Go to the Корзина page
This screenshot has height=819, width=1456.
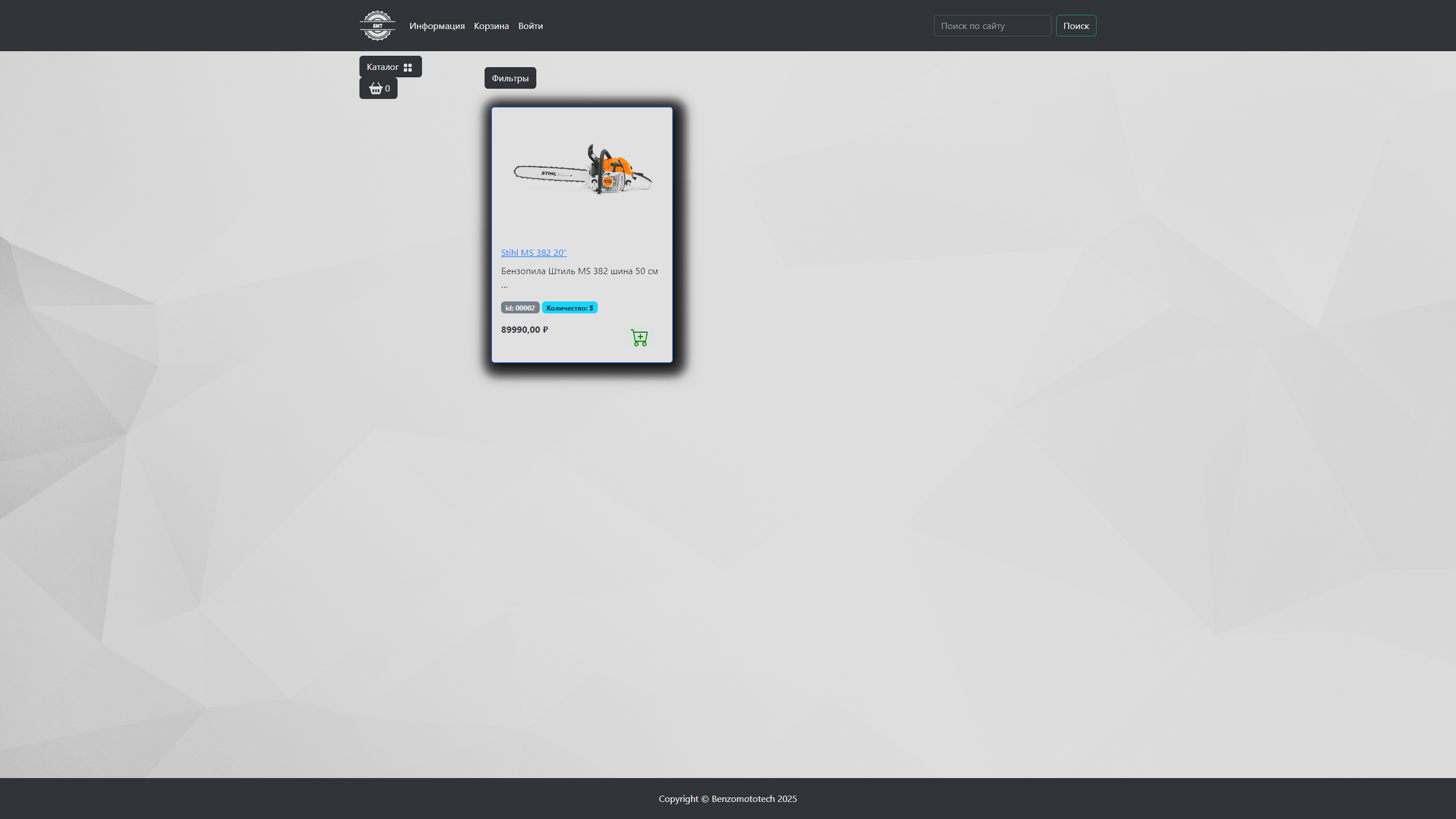[491, 26]
